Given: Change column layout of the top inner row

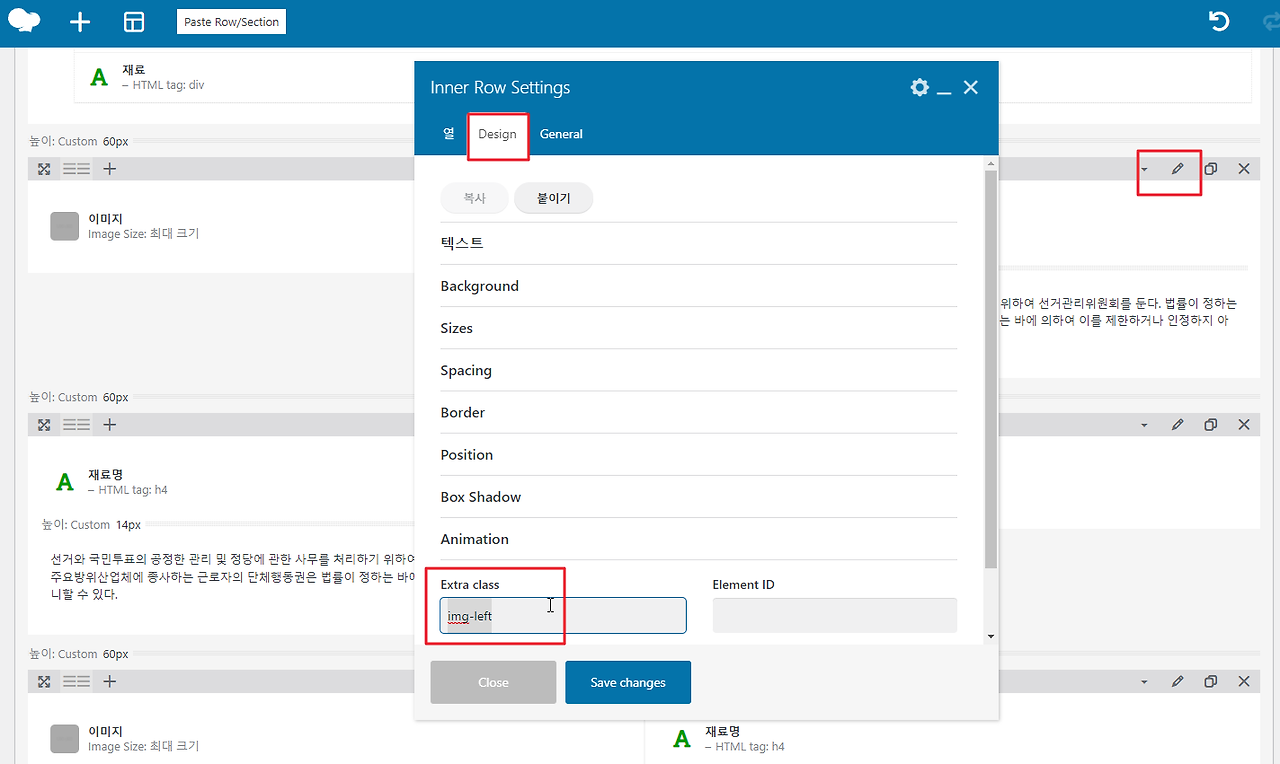Looking at the screenshot, I should point(77,169).
